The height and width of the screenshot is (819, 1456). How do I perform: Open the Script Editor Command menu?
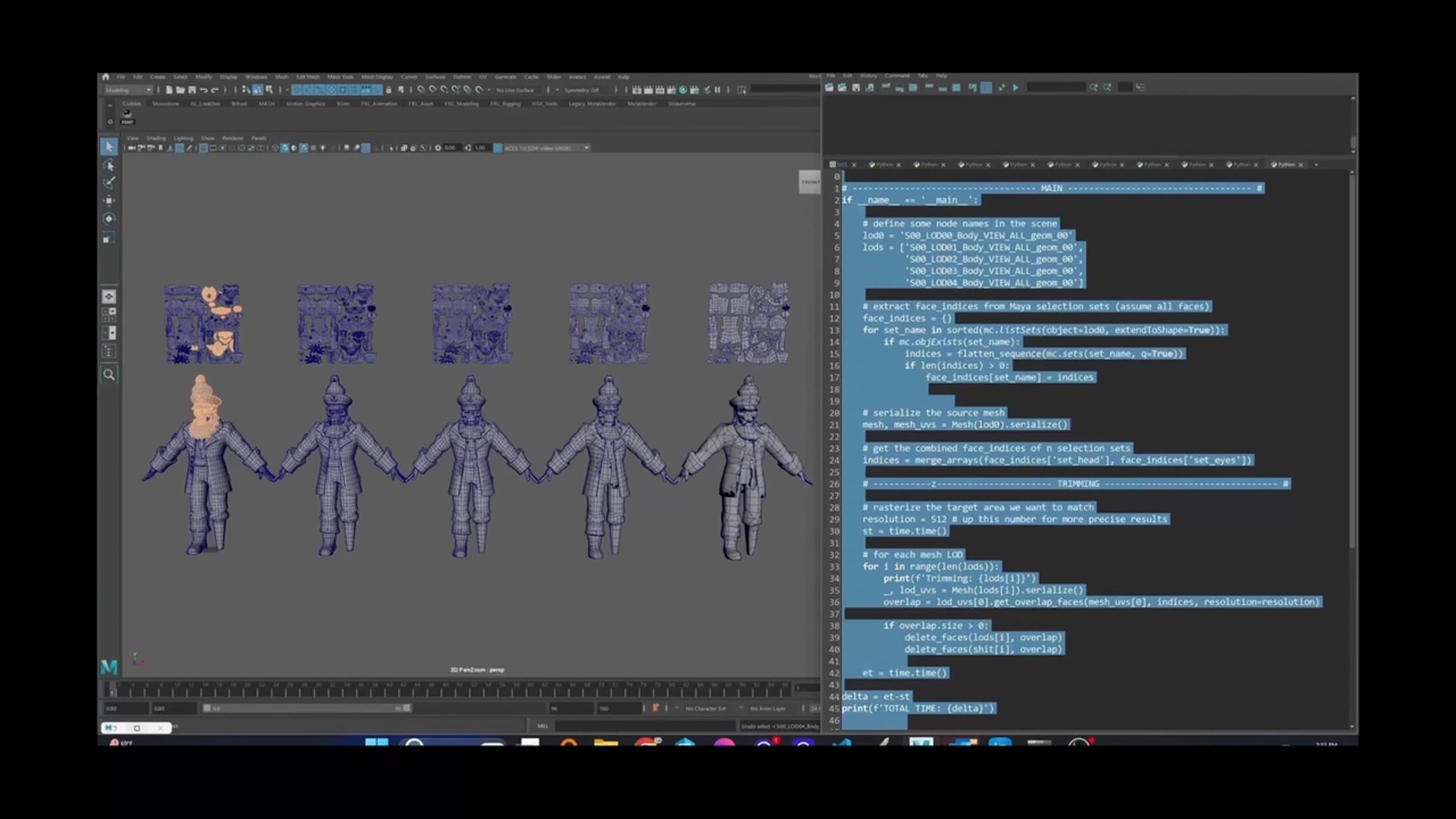897,76
